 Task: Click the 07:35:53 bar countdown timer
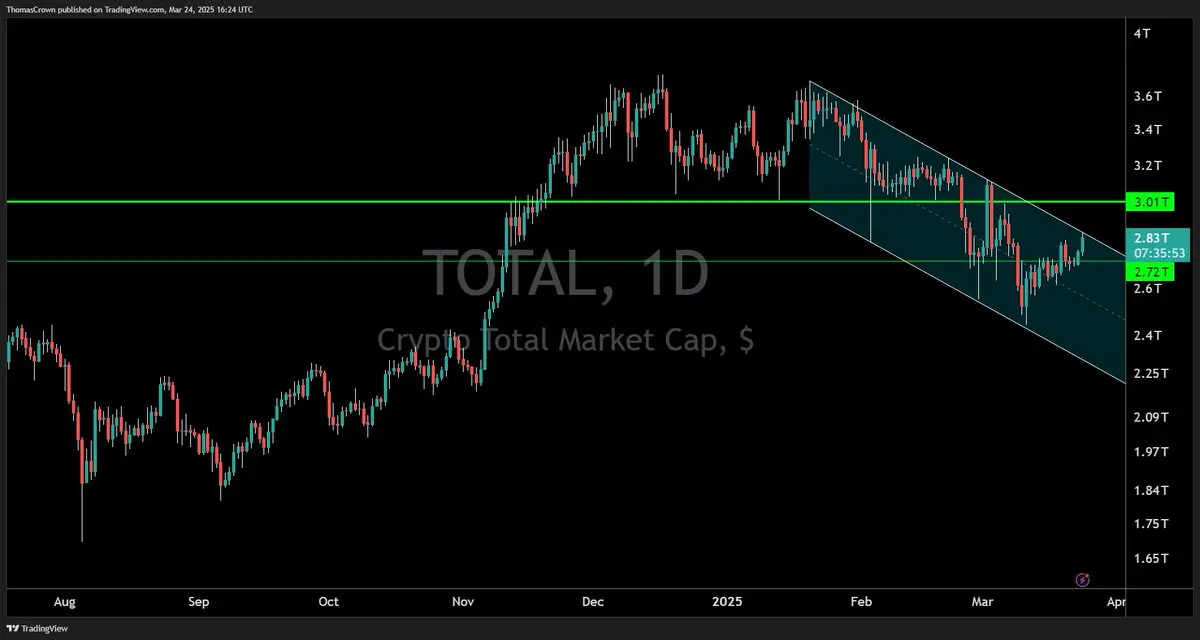[1160, 254]
